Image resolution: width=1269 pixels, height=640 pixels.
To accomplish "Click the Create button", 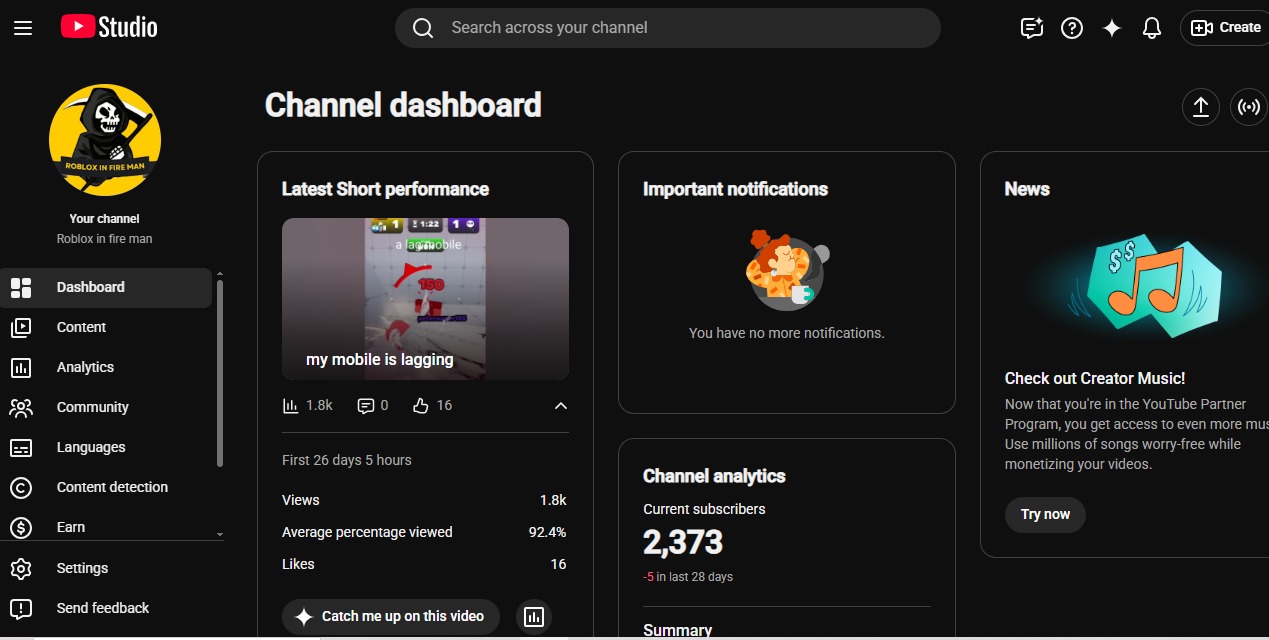I will [1225, 28].
